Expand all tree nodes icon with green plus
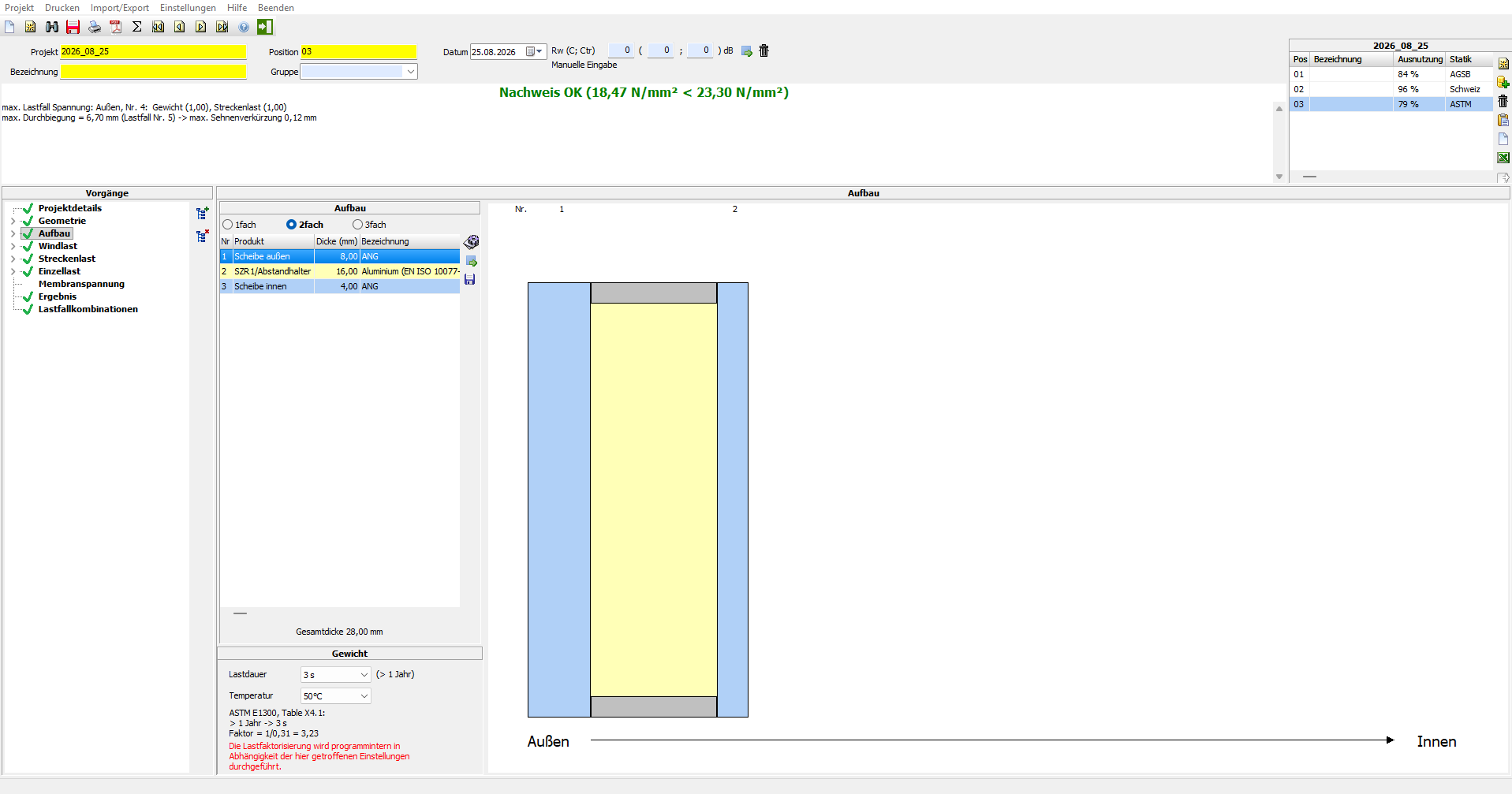 click(x=203, y=213)
